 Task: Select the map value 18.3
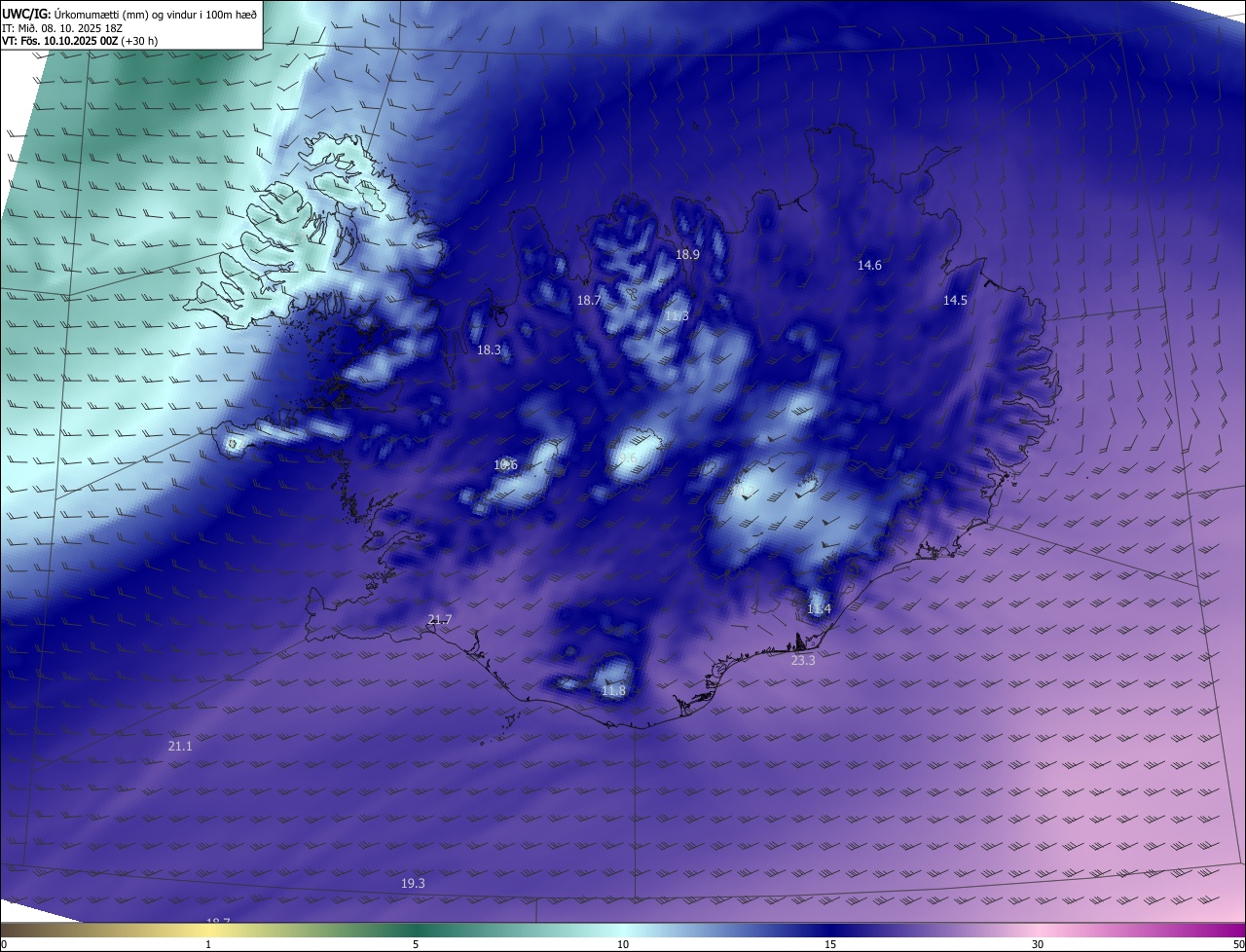coord(489,349)
